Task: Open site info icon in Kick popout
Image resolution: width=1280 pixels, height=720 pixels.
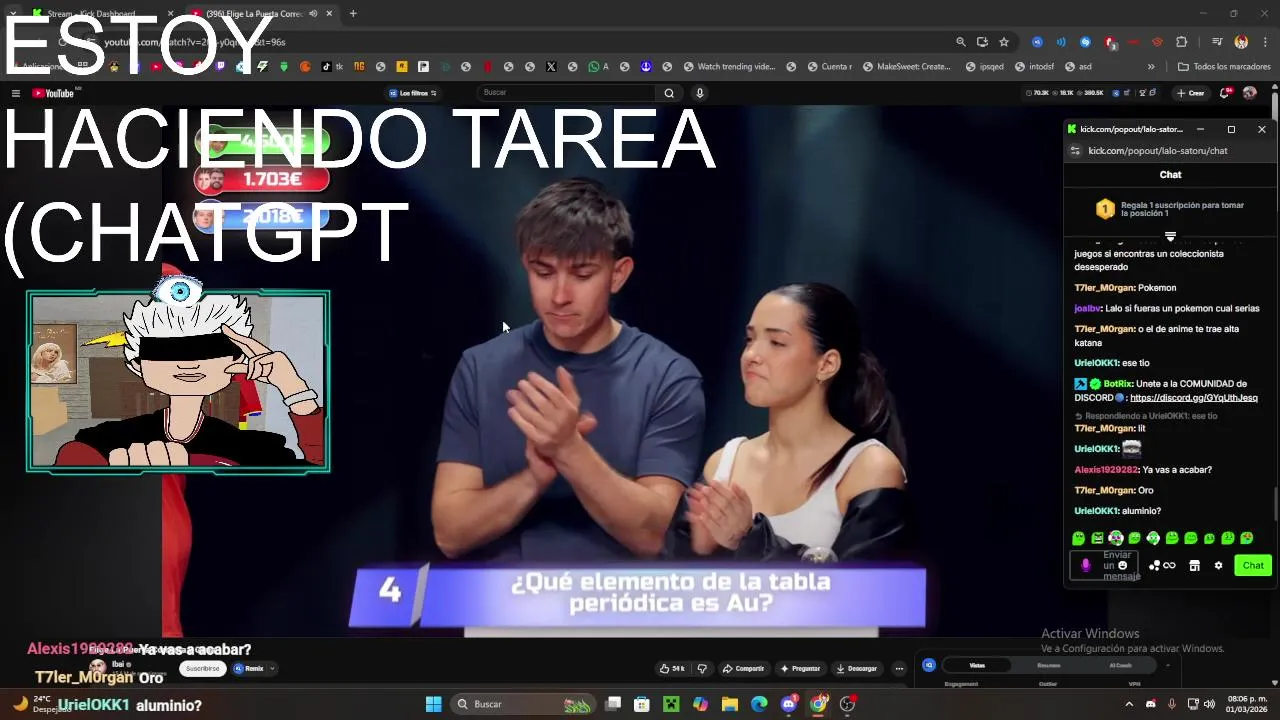Action: [x=1075, y=151]
